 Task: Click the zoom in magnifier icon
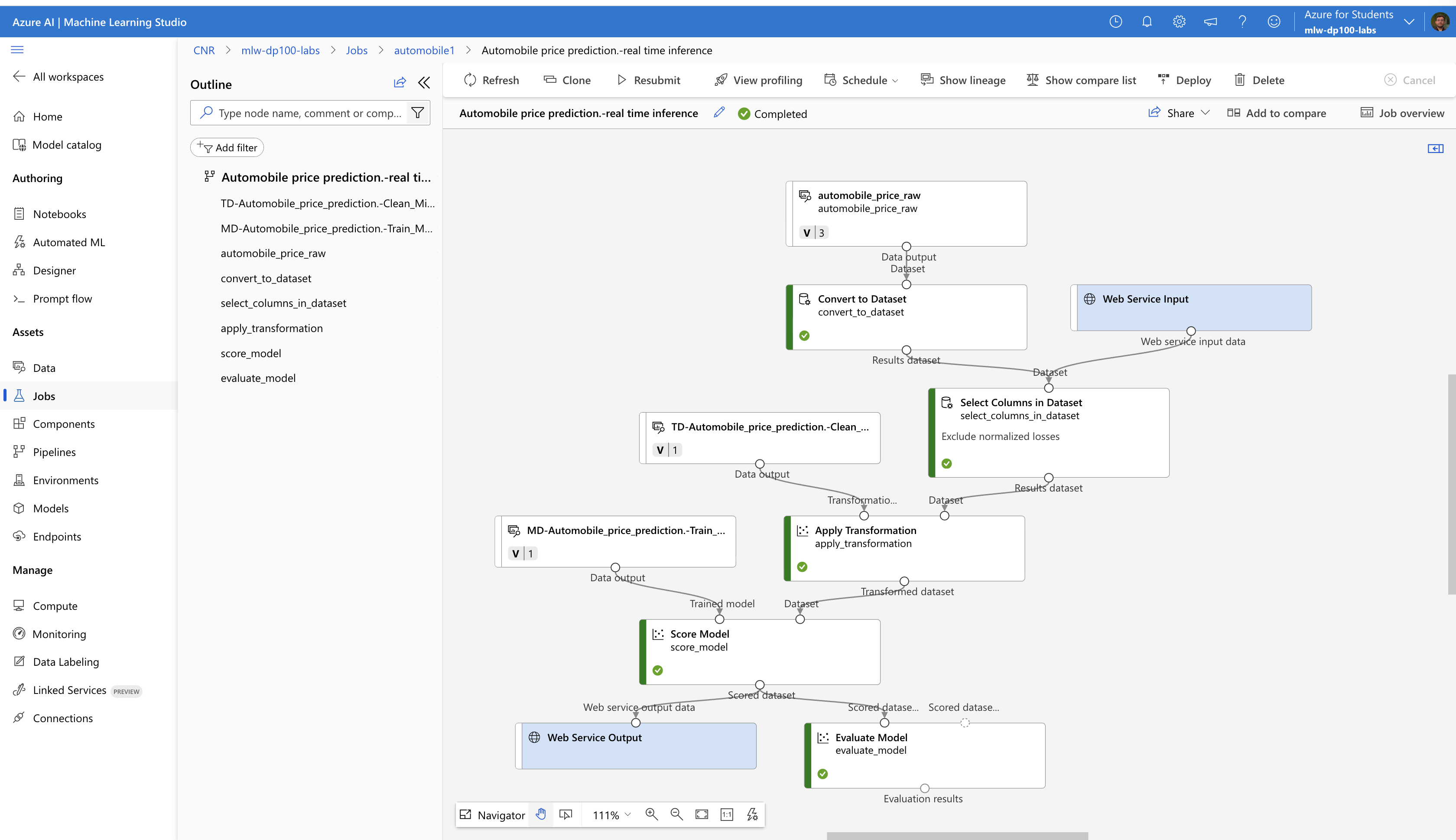click(x=652, y=814)
